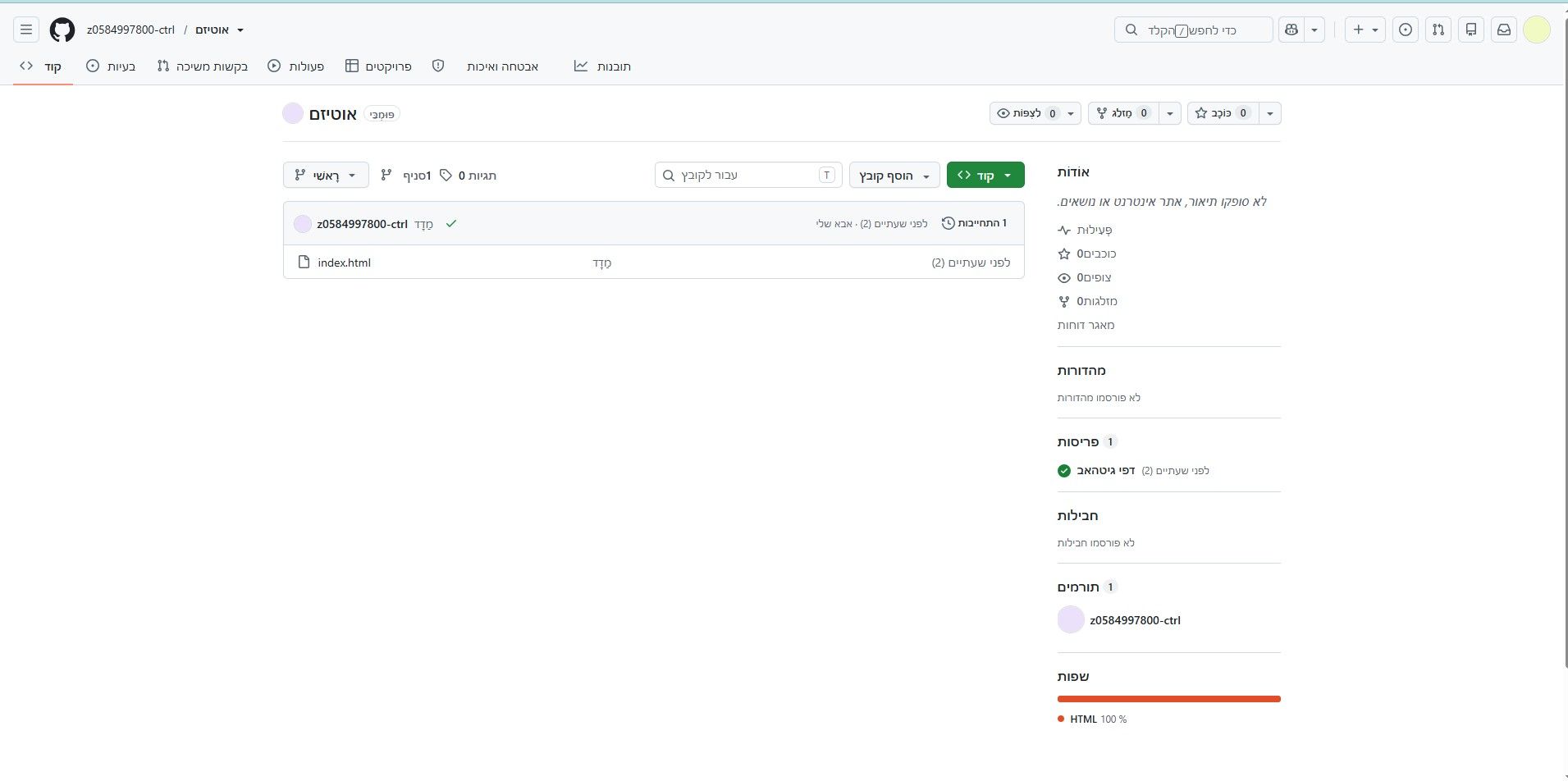
Task: Open the אבא שלי commit hash link
Action: pyautogui.click(x=834, y=223)
